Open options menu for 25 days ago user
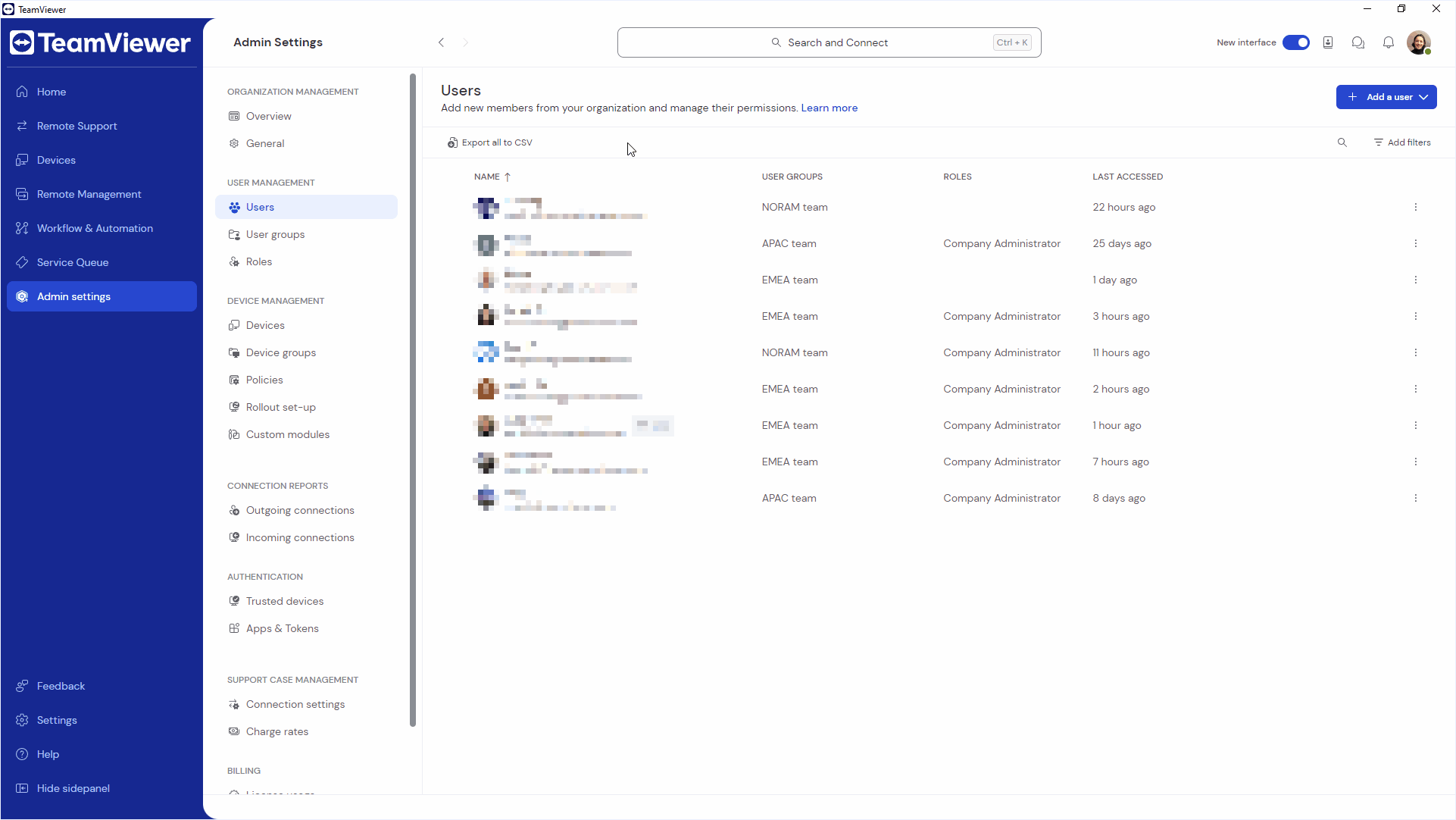Viewport: 1456px width, 820px height. coord(1415,243)
